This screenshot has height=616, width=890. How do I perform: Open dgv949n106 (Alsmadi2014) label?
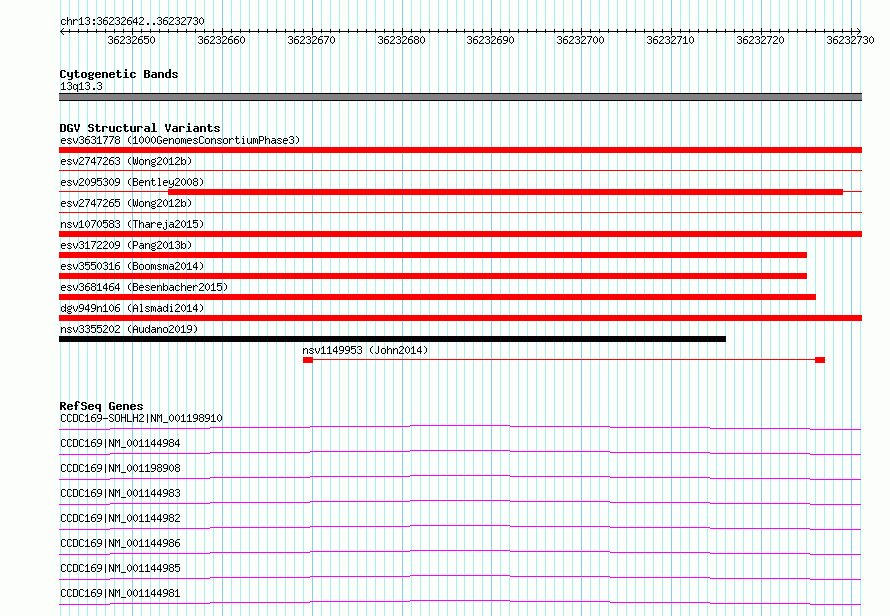[132, 308]
